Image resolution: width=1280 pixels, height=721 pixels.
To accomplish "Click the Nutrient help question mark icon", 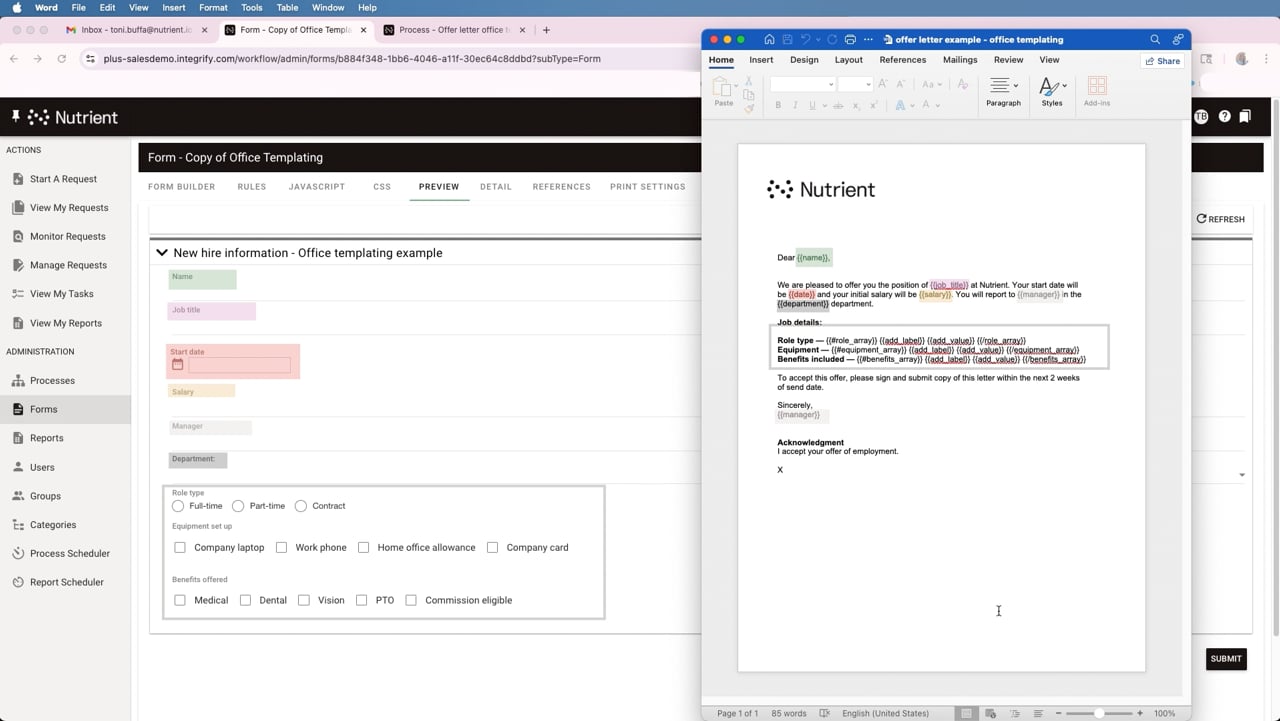I will click(1224, 117).
